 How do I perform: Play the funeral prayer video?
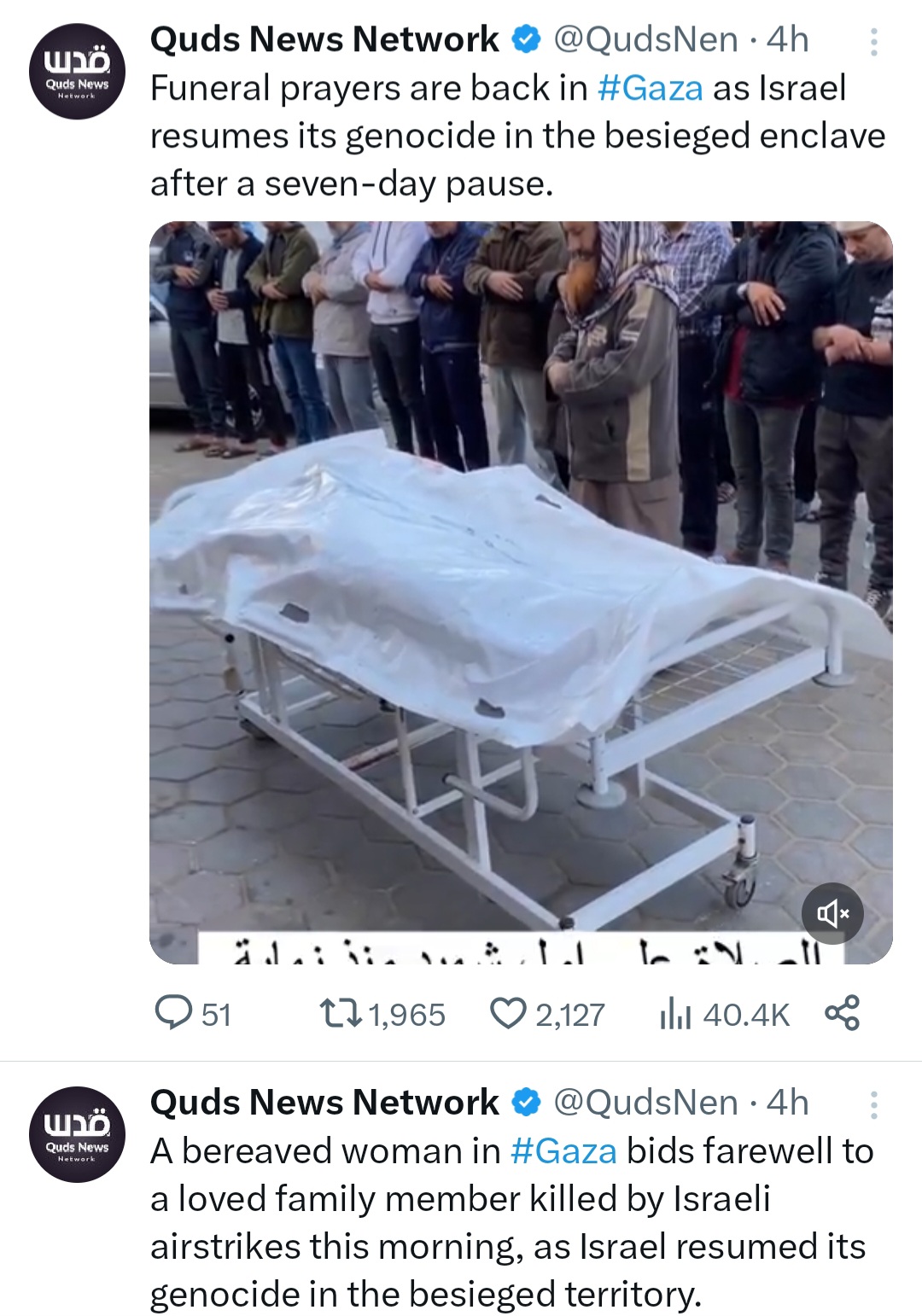[521, 593]
